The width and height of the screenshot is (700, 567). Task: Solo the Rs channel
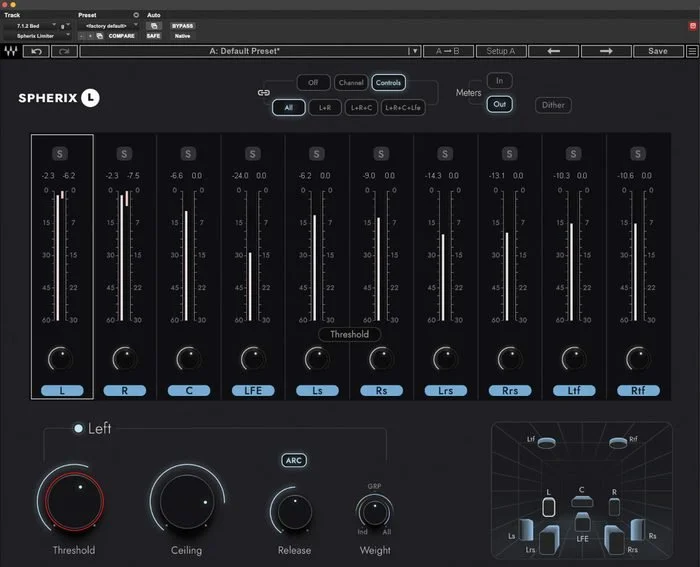pos(381,154)
